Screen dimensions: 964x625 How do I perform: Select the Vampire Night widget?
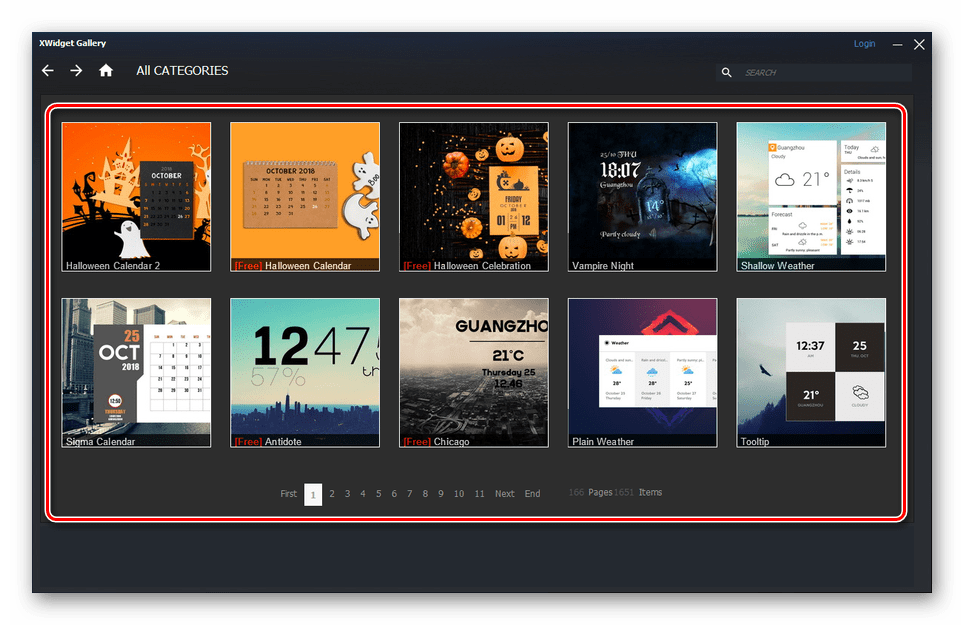642,196
